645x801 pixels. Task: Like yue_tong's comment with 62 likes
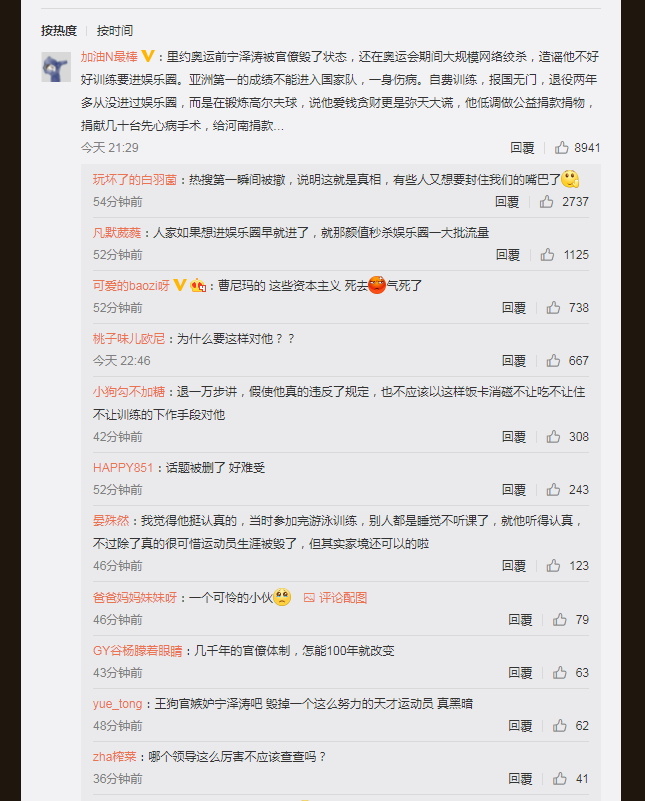pyautogui.click(x=560, y=725)
